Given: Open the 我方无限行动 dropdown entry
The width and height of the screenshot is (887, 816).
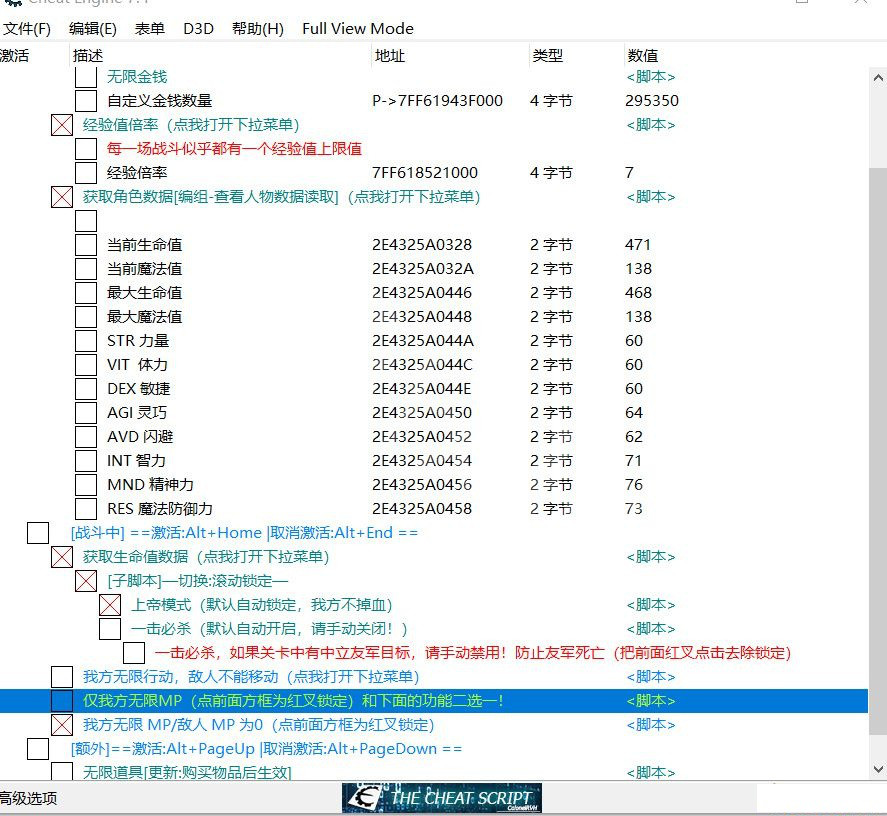Looking at the screenshot, I should point(250,677).
